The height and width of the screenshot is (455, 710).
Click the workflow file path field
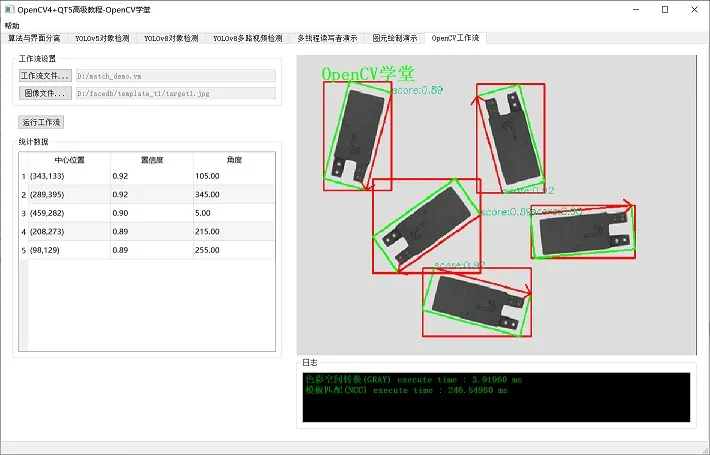click(x=176, y=76)
